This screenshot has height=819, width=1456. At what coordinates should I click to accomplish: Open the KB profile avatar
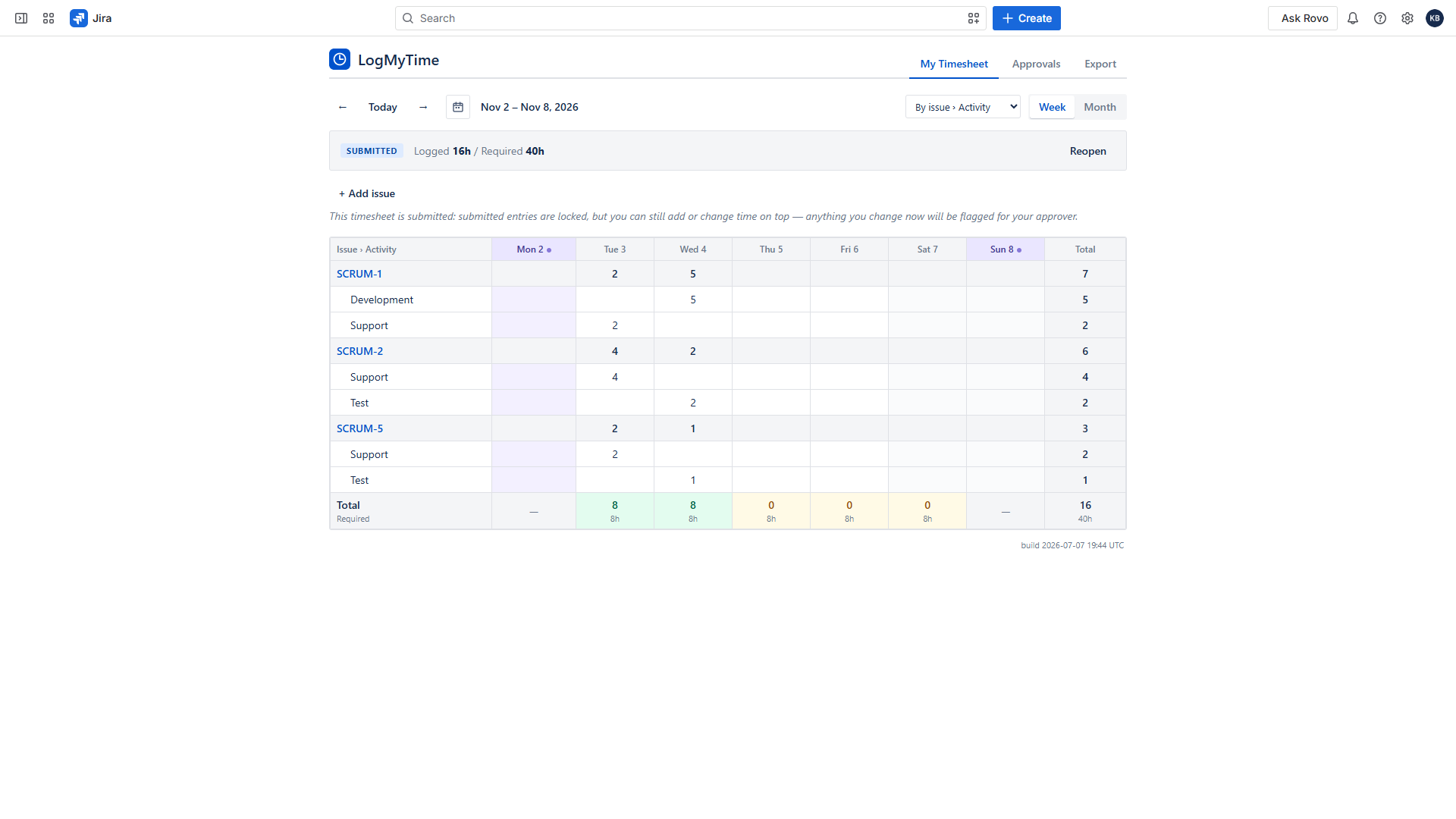(1435, 18)
